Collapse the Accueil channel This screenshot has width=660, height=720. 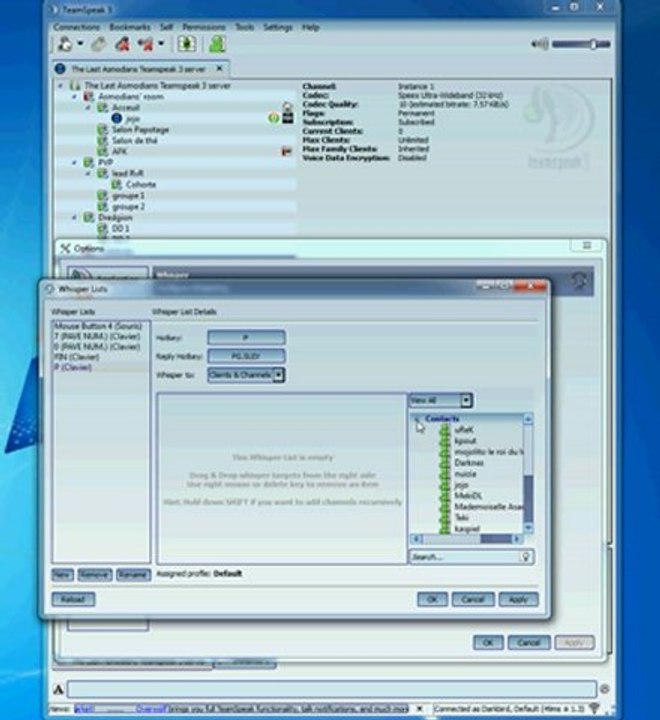pyautogui.click(x=88, y=107)
